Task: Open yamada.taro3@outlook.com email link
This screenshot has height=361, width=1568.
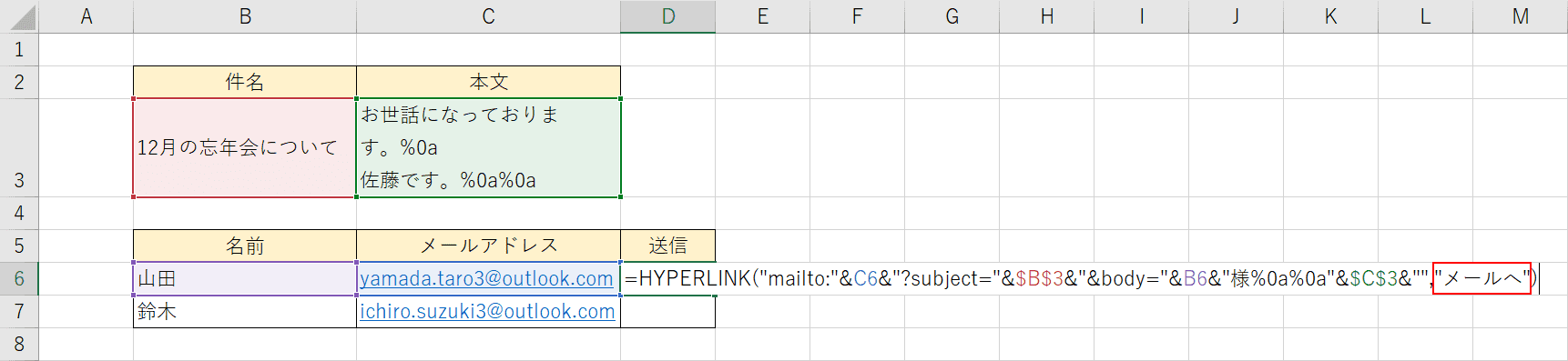Action: (486, 278)
